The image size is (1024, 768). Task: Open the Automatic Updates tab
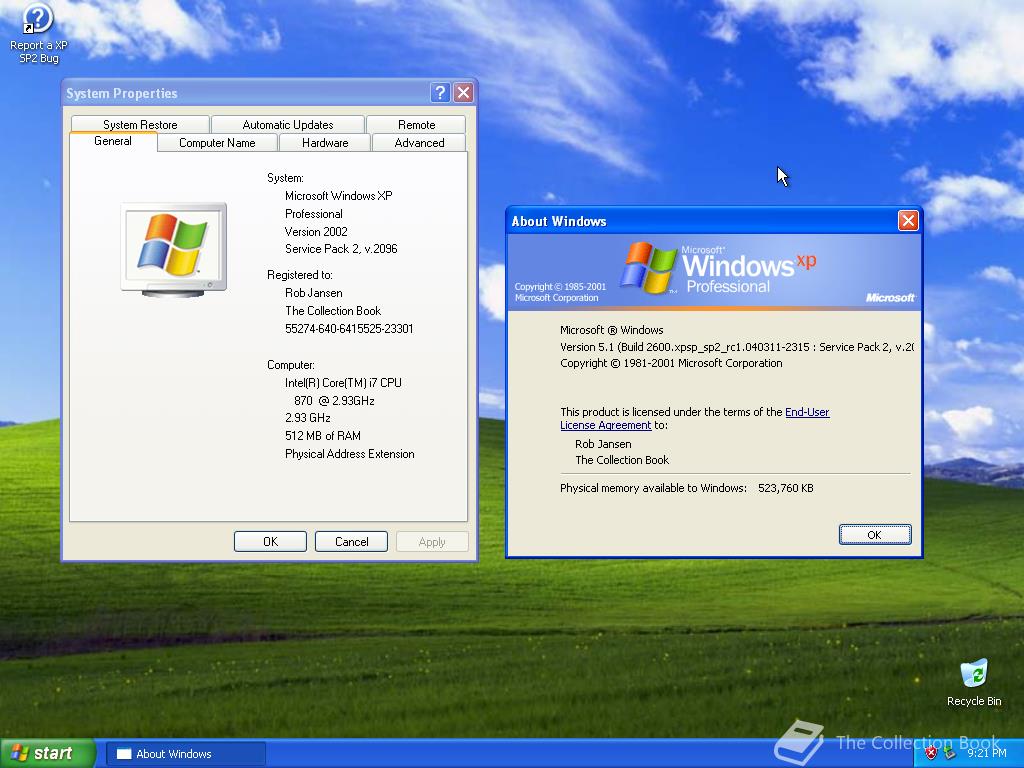[x=288, y=124]
